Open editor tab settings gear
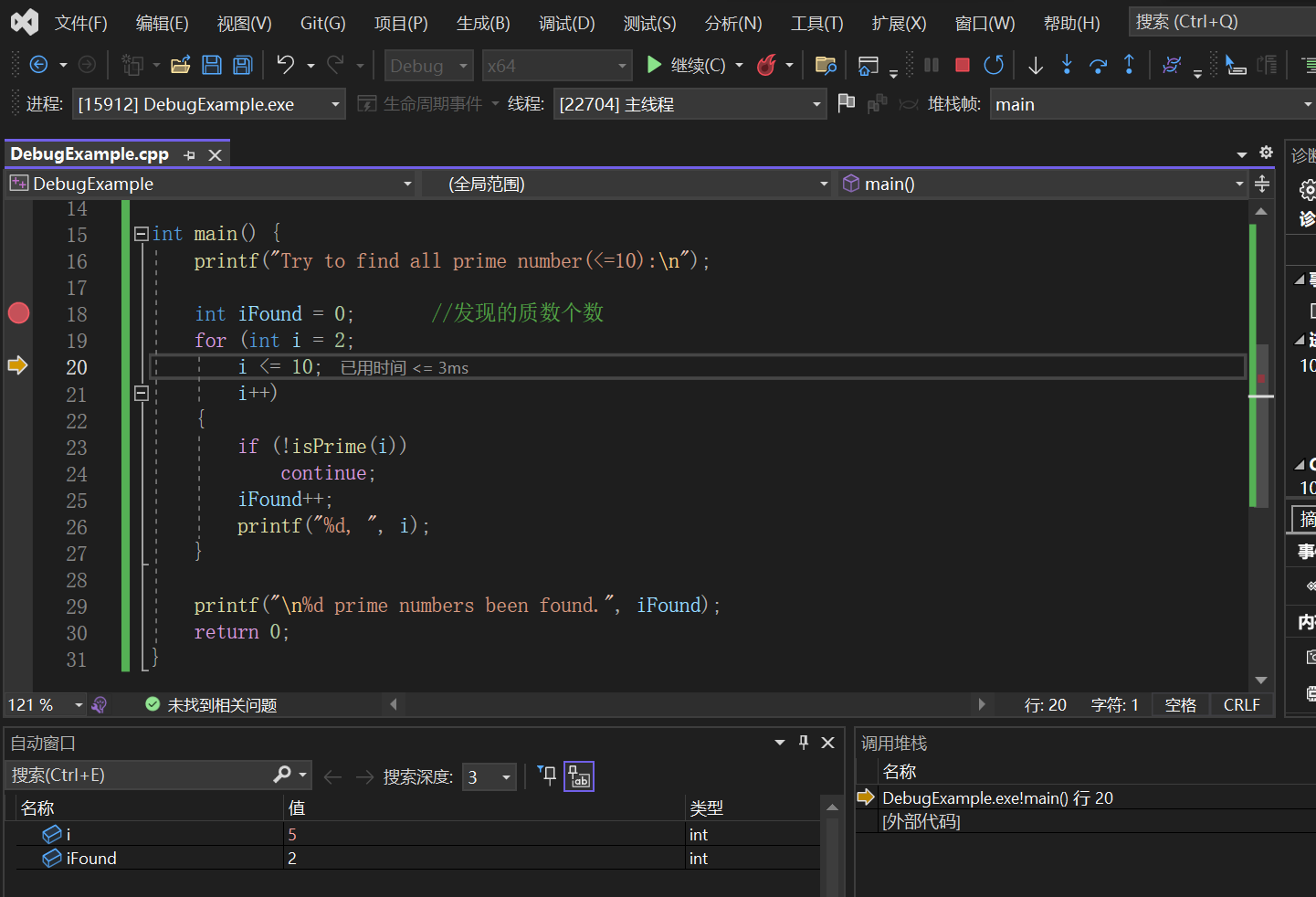1316x897 pixels. (1266, 153)
